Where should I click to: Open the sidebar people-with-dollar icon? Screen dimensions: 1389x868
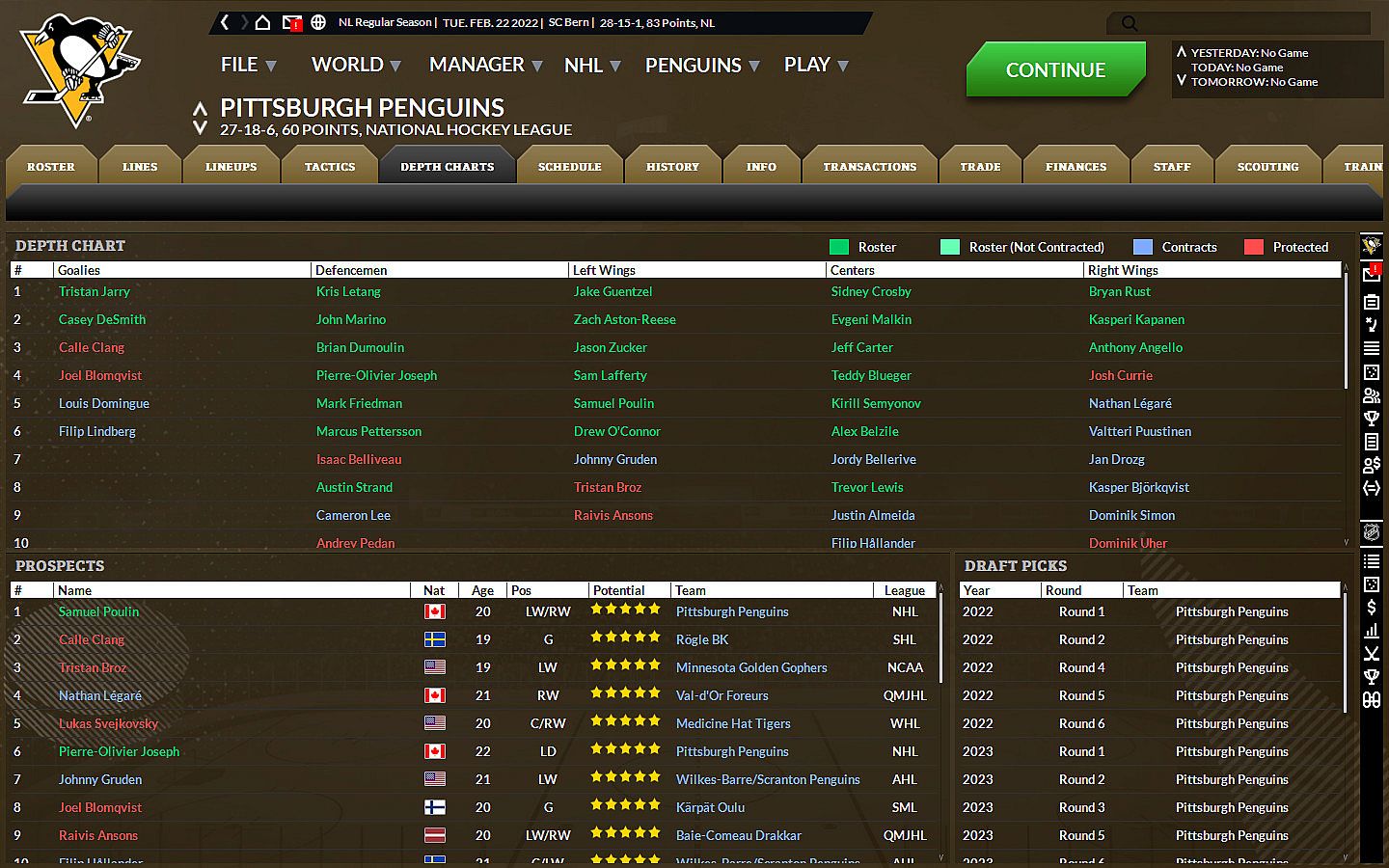click(1372, 465)
